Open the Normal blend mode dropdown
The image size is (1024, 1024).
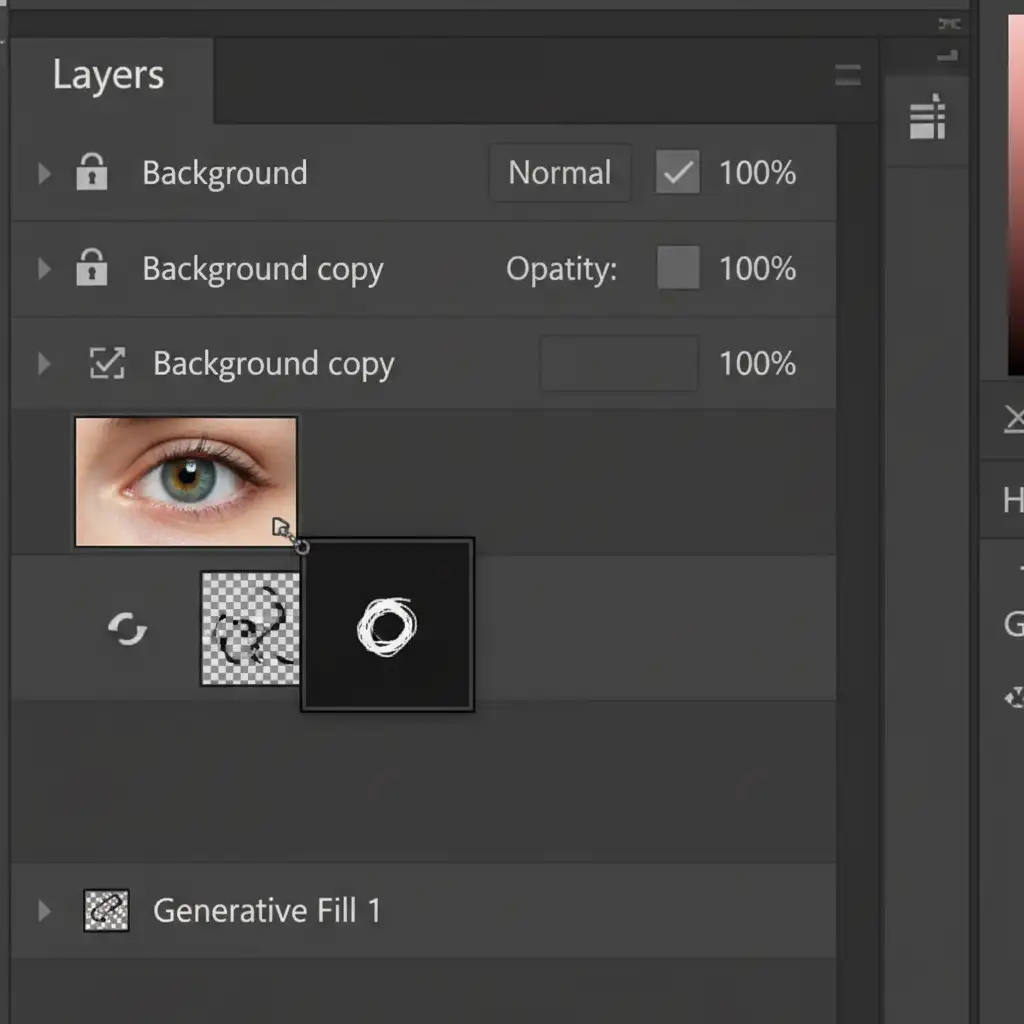point(560,173)
